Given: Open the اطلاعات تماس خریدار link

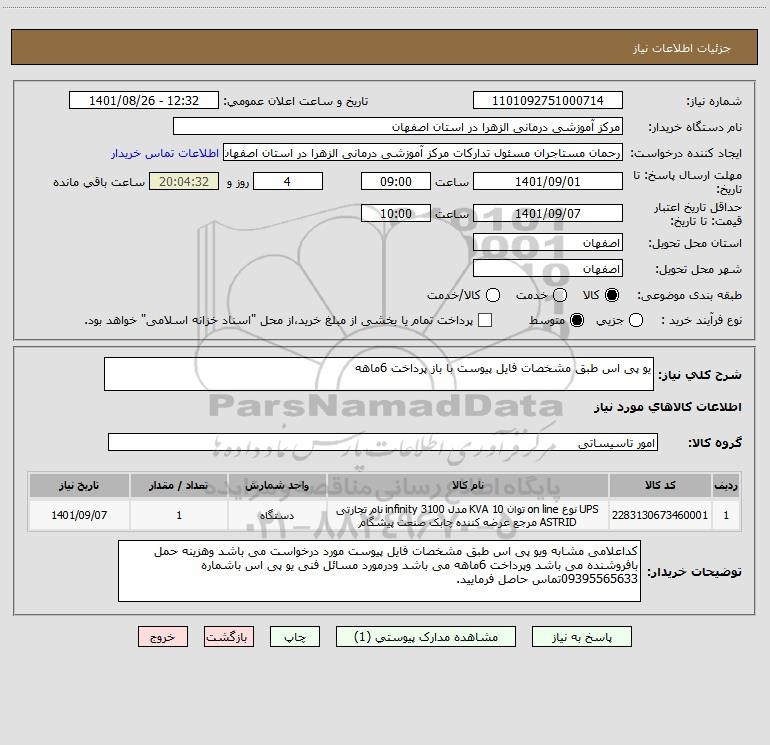Looking at the screenshot, I should pos(165,153).
